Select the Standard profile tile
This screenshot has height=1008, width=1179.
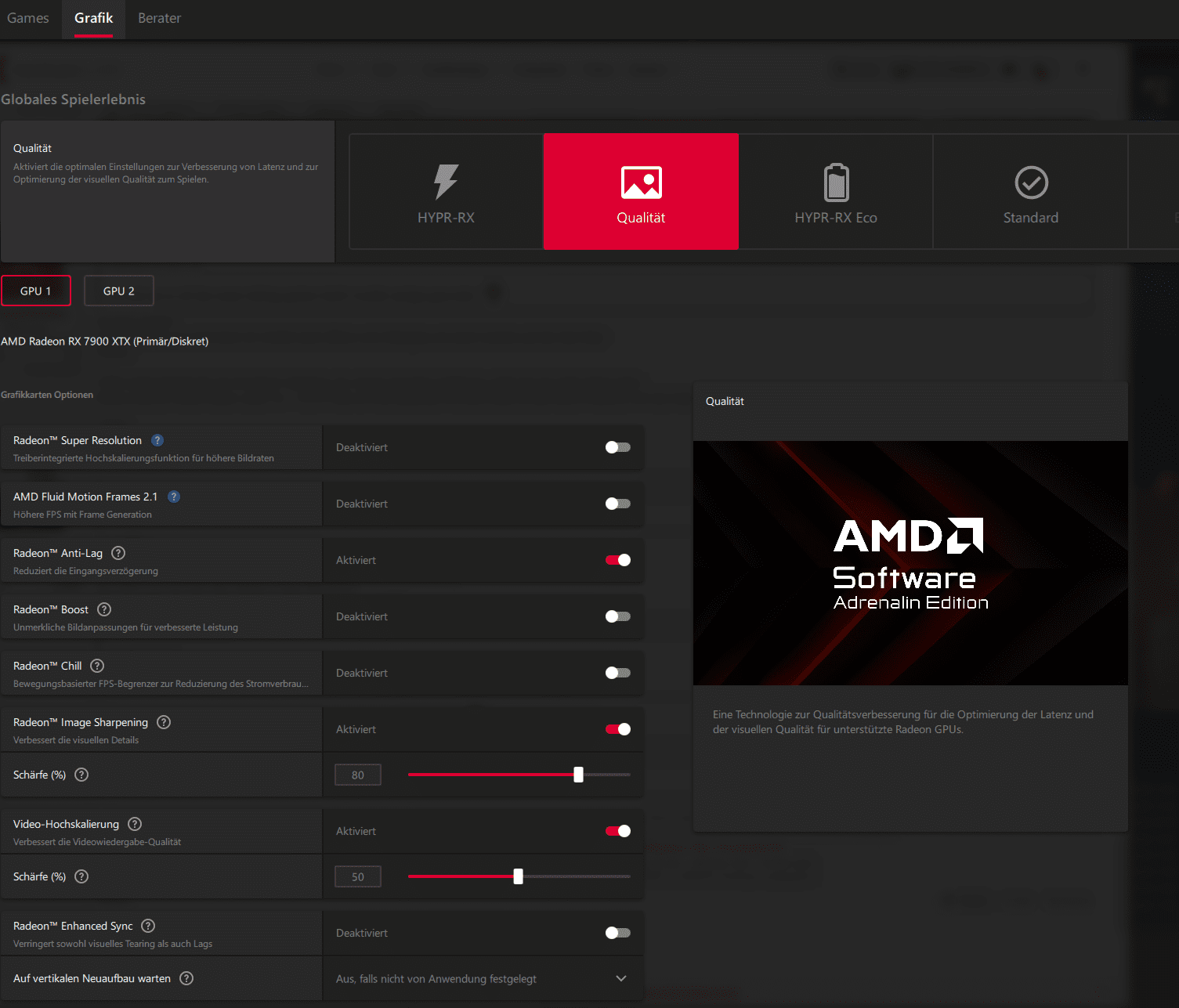coord(1031,191)
